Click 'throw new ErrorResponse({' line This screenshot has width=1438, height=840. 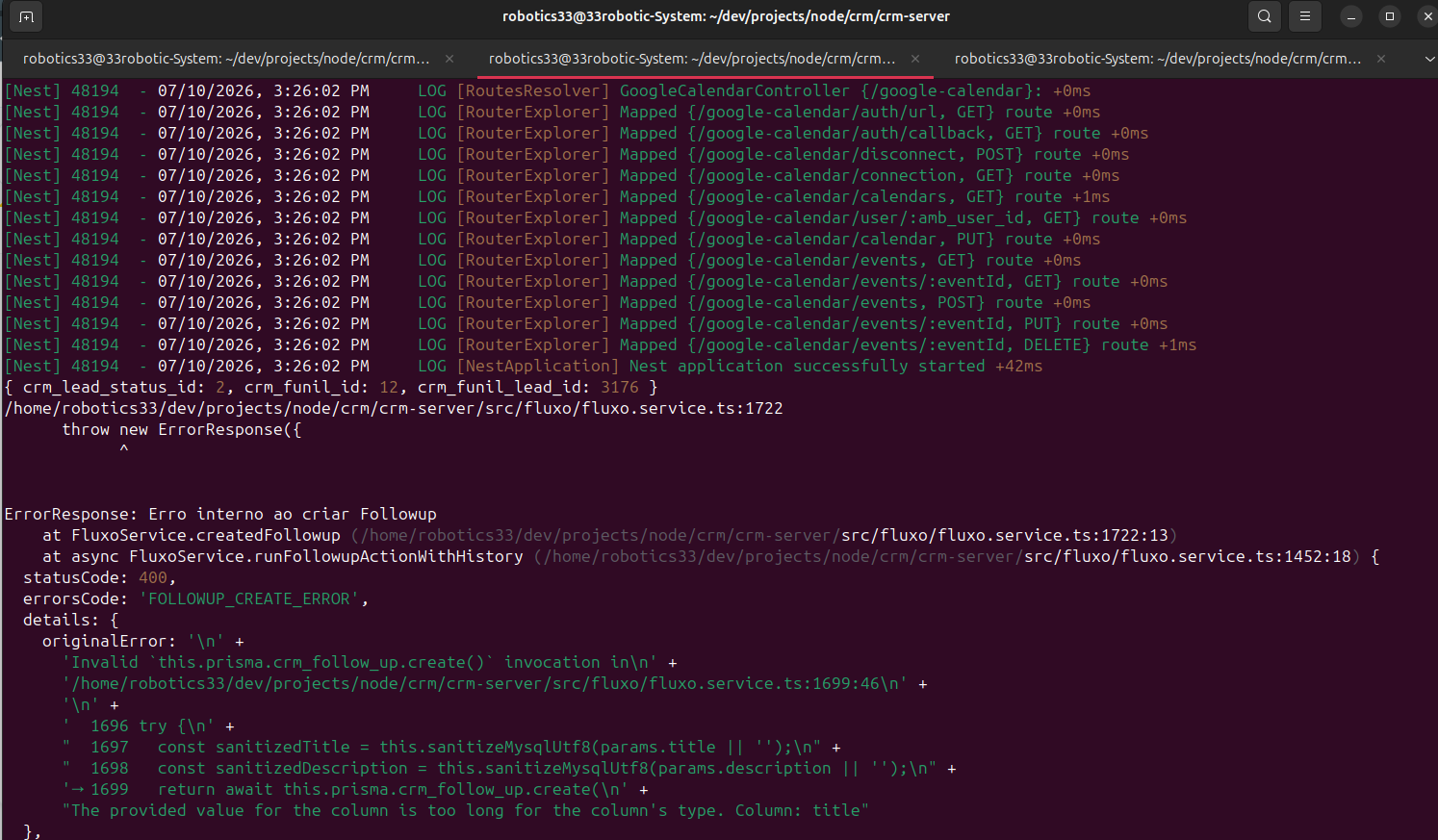coord(182,429)
